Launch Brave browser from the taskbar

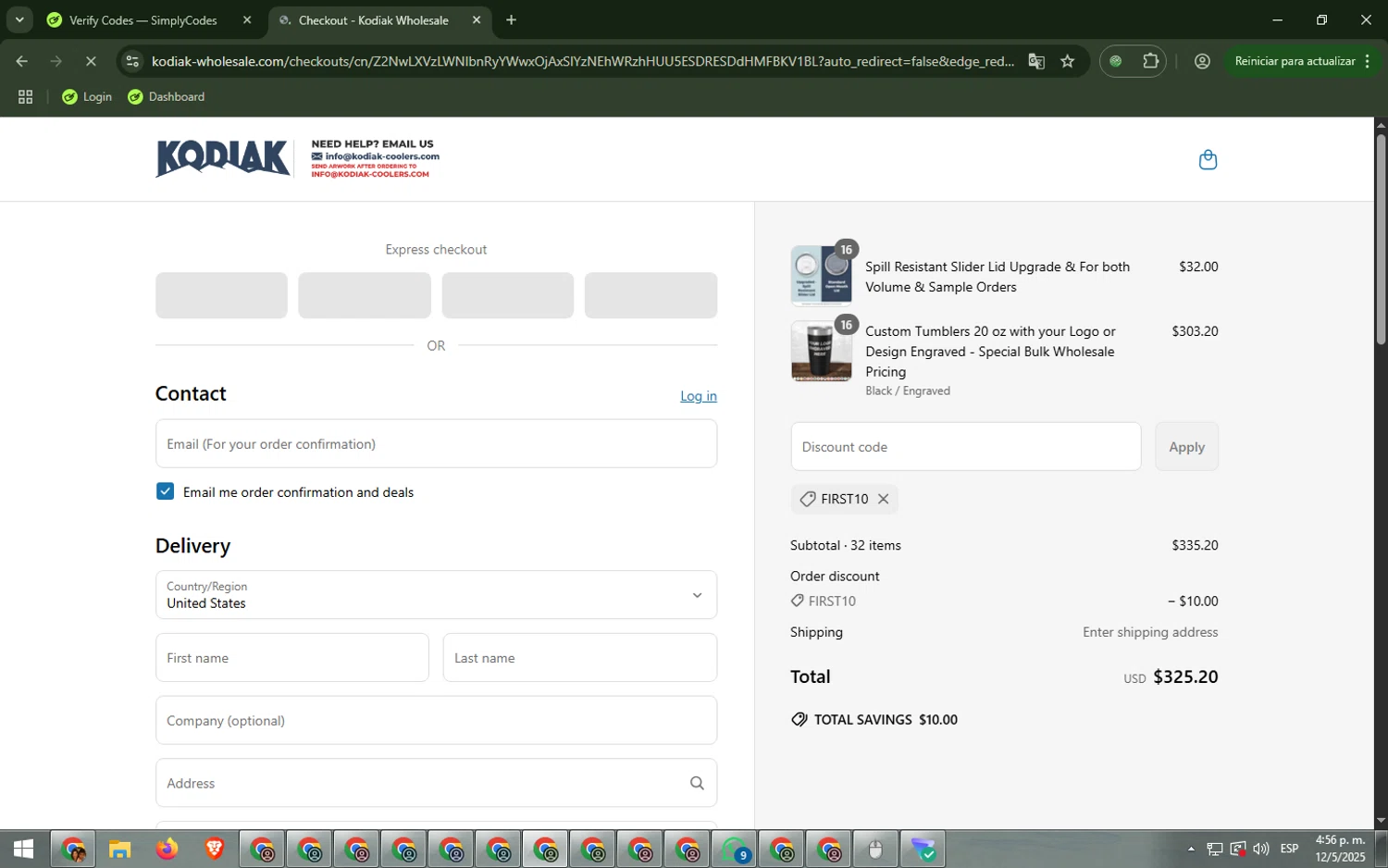[214, 849]
